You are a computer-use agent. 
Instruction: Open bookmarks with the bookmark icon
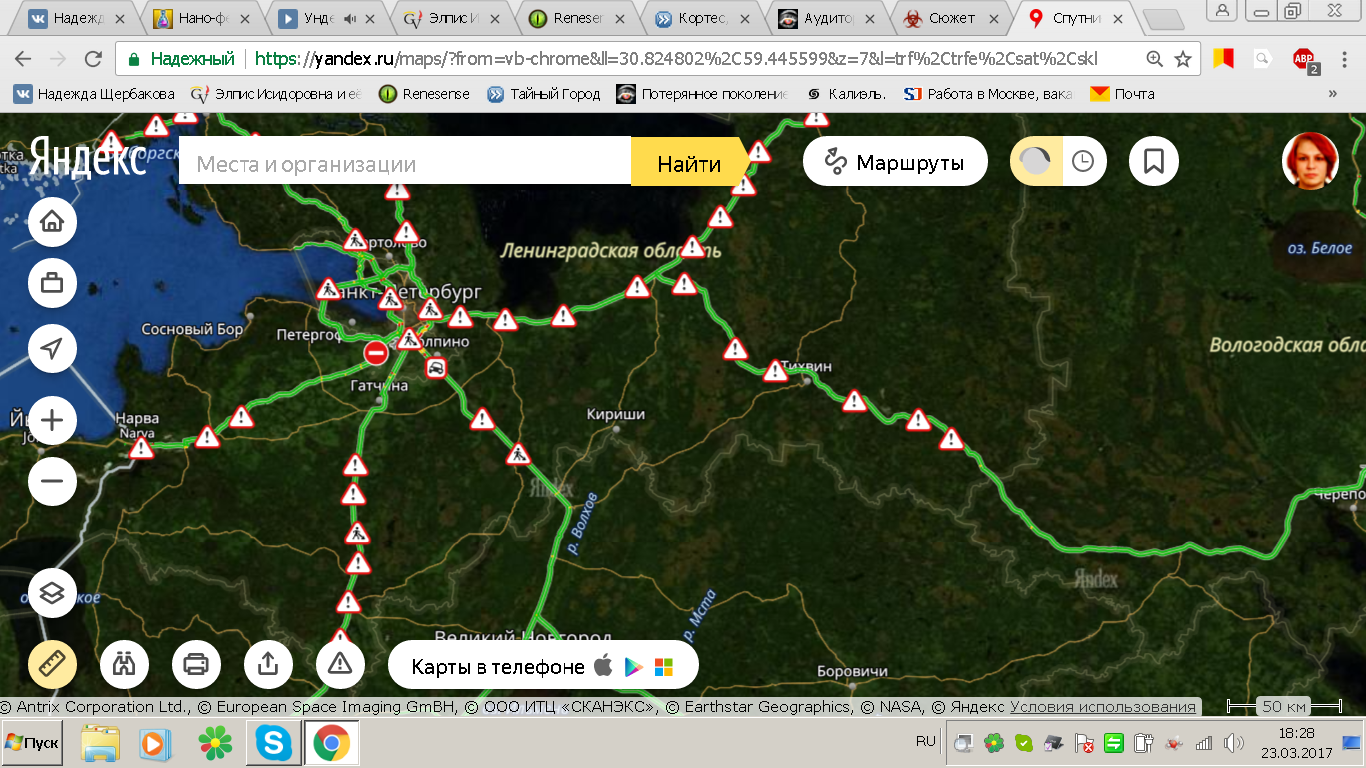(x=1154, y=161)
